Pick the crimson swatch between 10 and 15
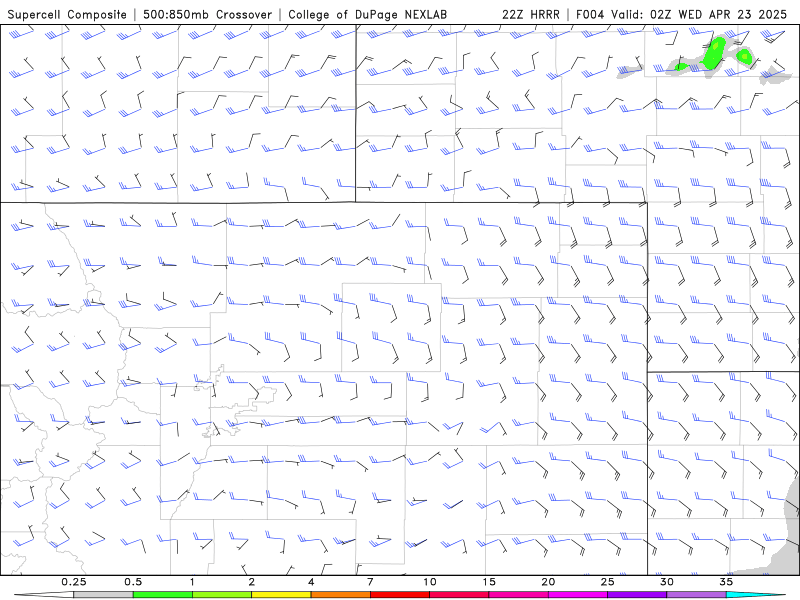 pos(459,595)
